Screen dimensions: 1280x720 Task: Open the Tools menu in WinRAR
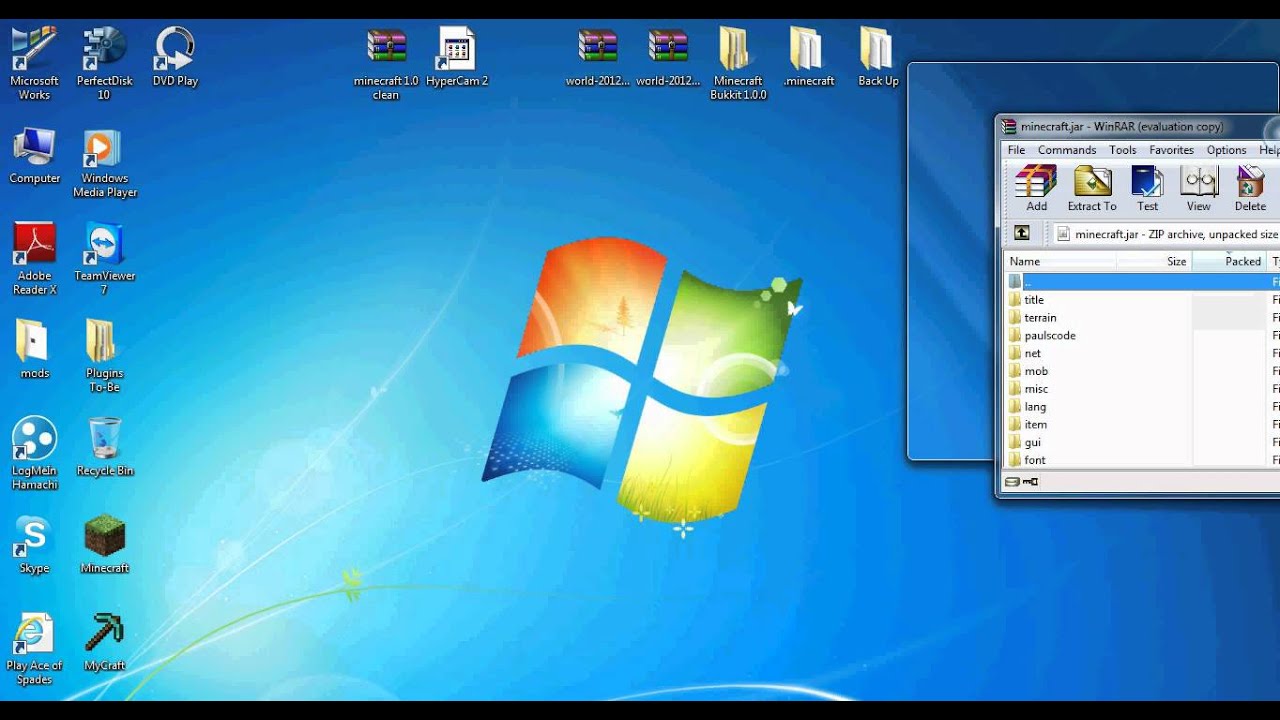tap(1122, 150)
